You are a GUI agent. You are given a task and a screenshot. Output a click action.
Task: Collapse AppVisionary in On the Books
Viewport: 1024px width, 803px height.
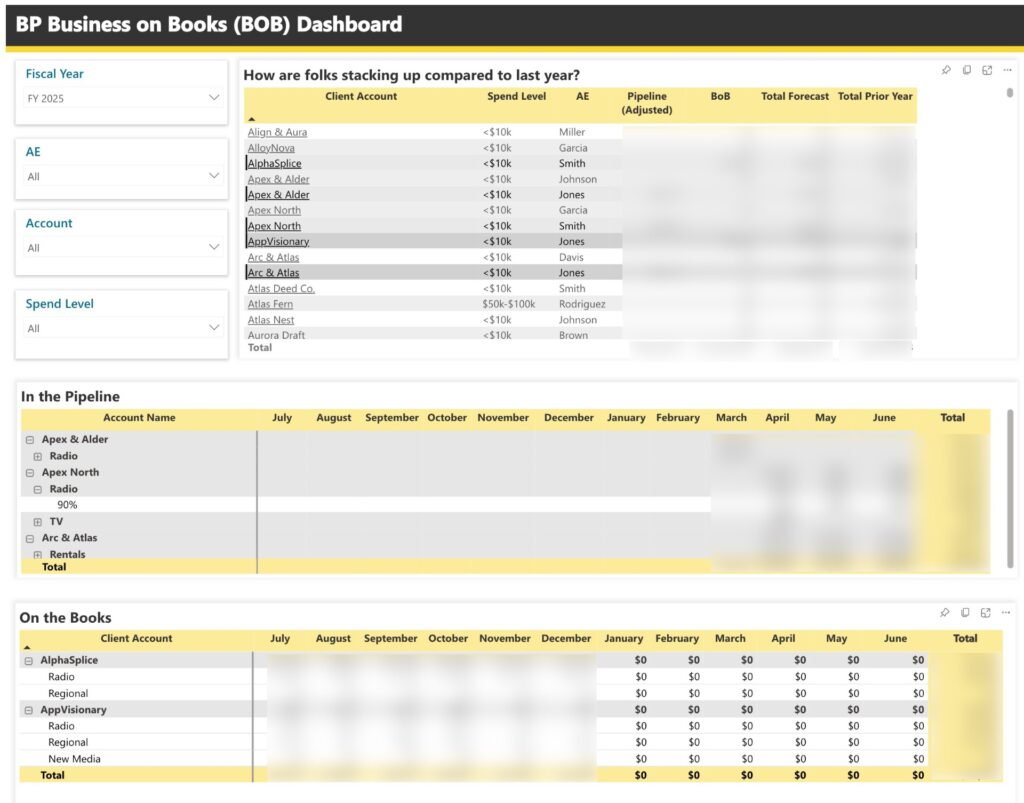(x=29, y=710)
